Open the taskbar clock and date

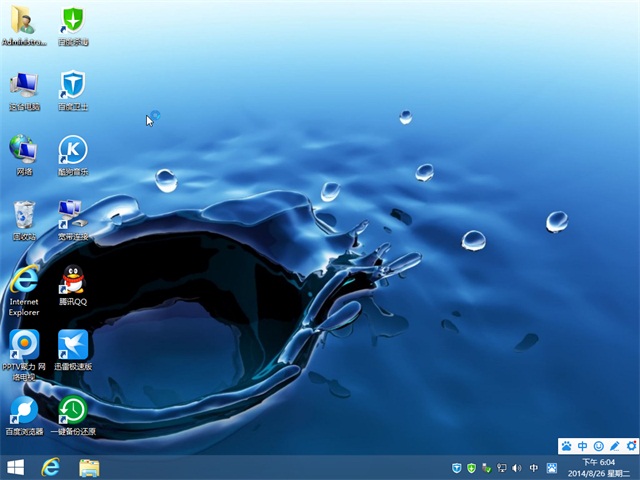(x=600, y=467)
